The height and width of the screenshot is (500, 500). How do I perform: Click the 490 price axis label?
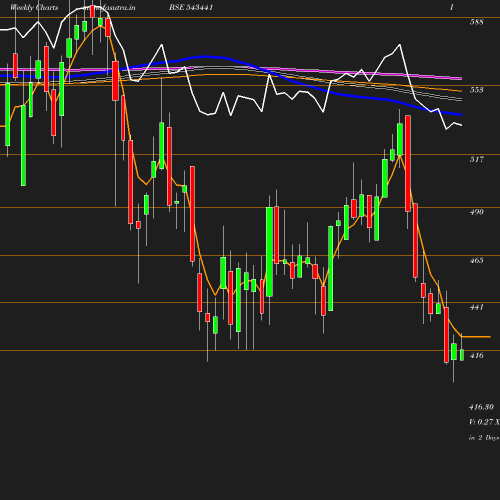[x=476, y=212]
